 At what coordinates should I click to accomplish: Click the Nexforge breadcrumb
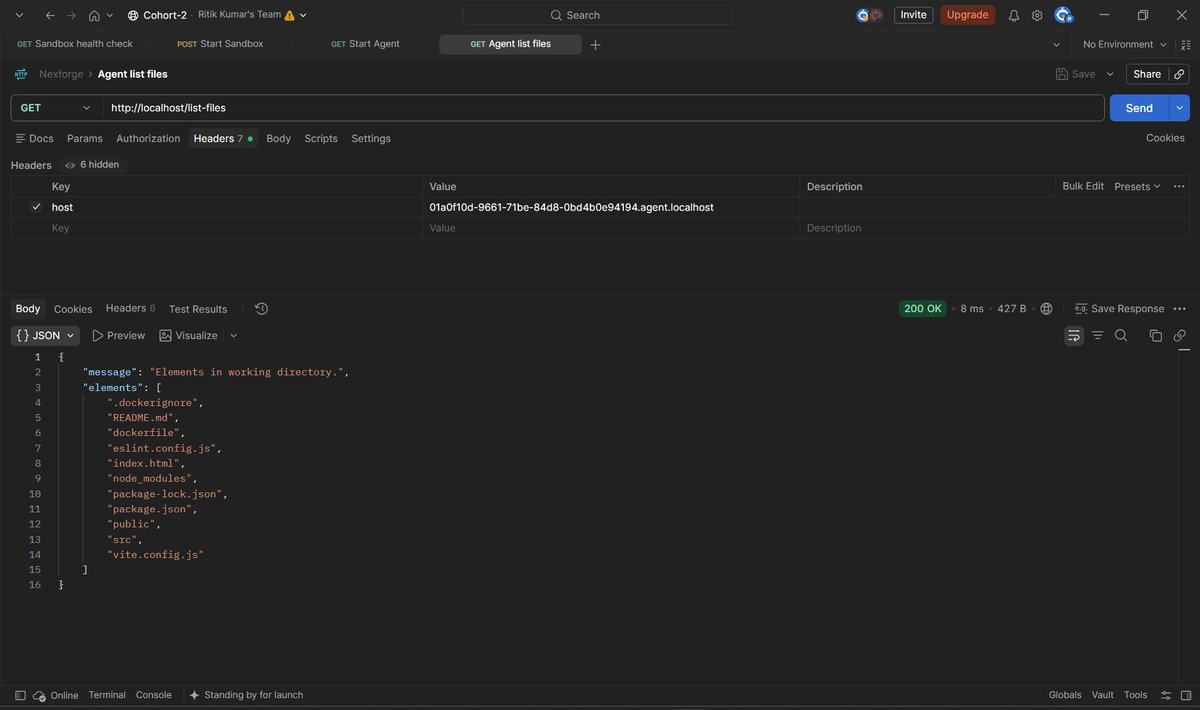[62, 74]
